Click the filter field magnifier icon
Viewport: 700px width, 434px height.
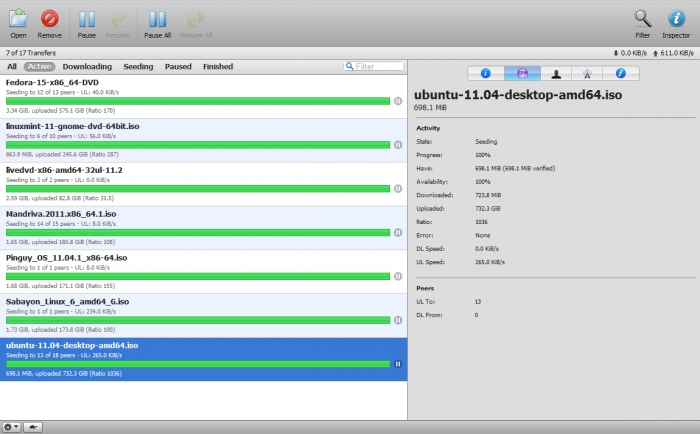350,66
